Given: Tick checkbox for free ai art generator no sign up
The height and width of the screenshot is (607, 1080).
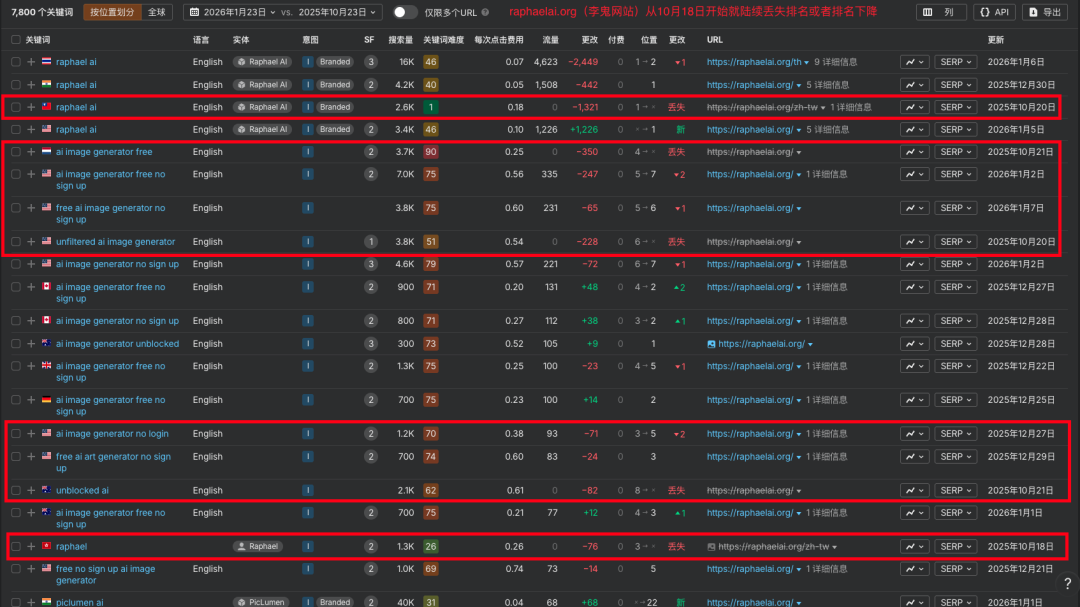Looking at the screenshot, I should pyautogui.click(x=16, y=457).
